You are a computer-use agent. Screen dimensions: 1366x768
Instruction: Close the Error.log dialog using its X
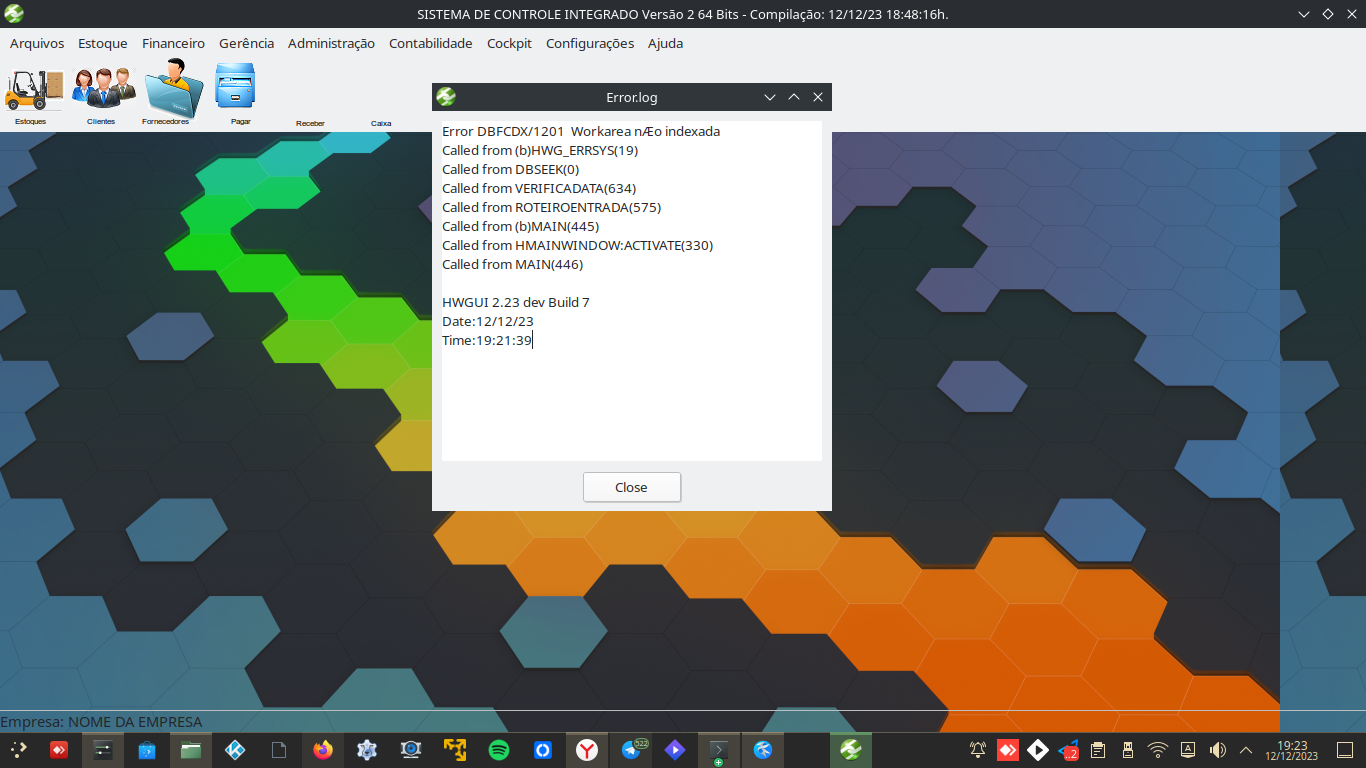pyautogui.click(x=818, y=97)
